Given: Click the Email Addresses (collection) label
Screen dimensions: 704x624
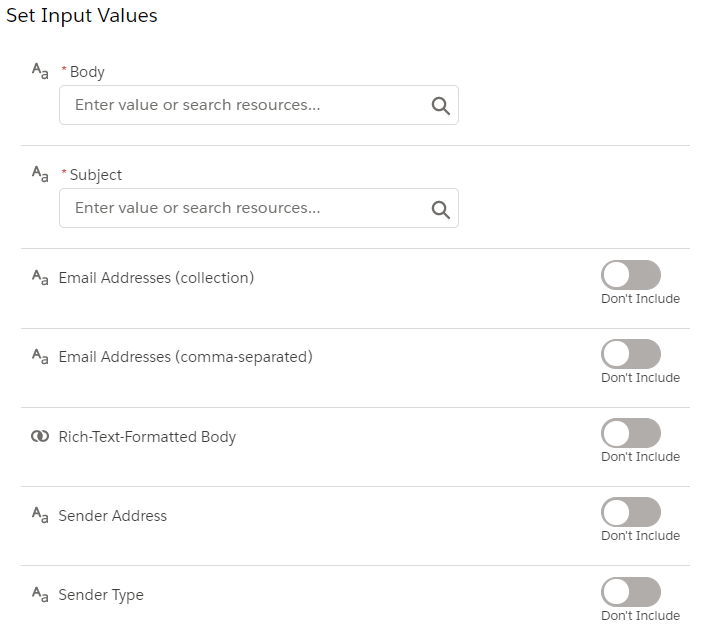Looking at the screenshot, I should point(156,278).
